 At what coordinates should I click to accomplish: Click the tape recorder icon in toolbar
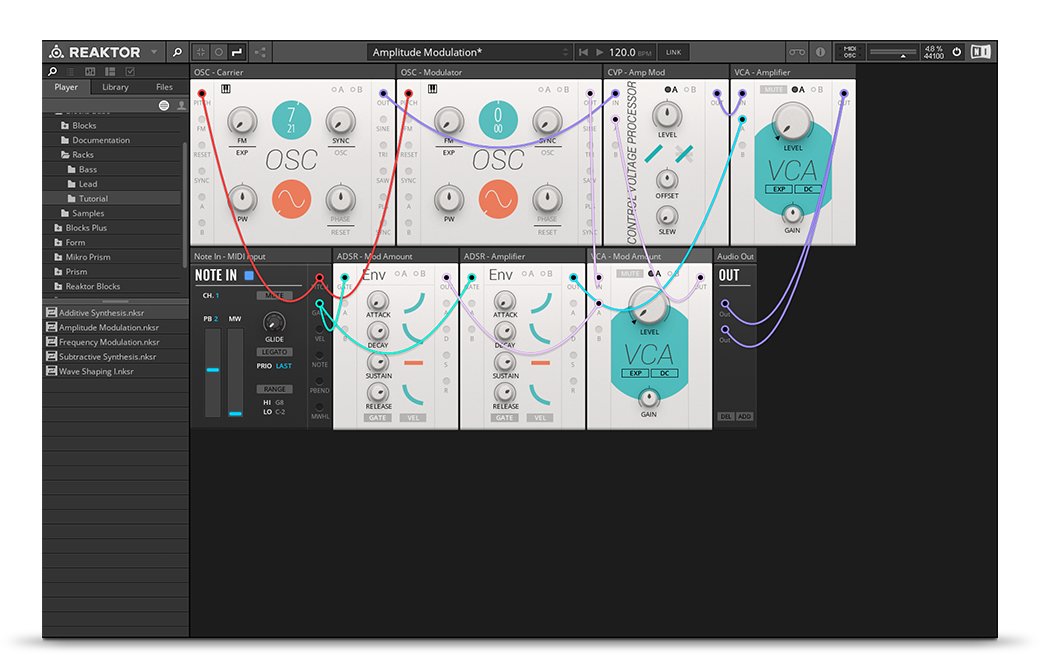[796, 52]
